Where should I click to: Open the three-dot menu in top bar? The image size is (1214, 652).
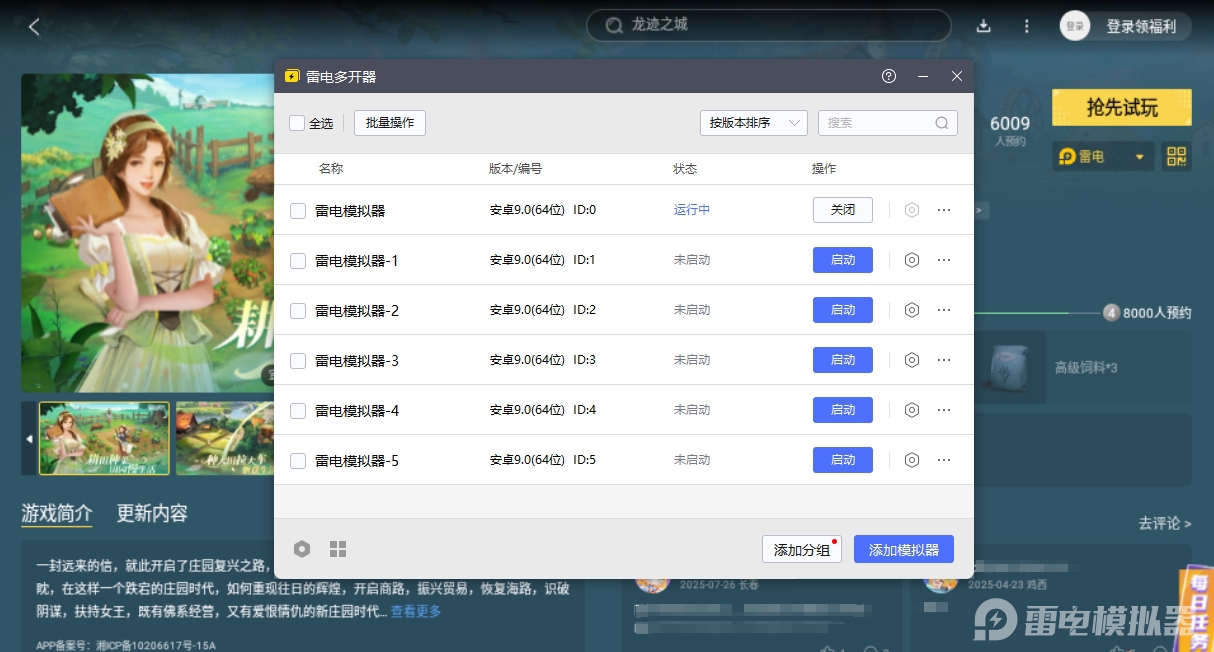[1026, 26]
